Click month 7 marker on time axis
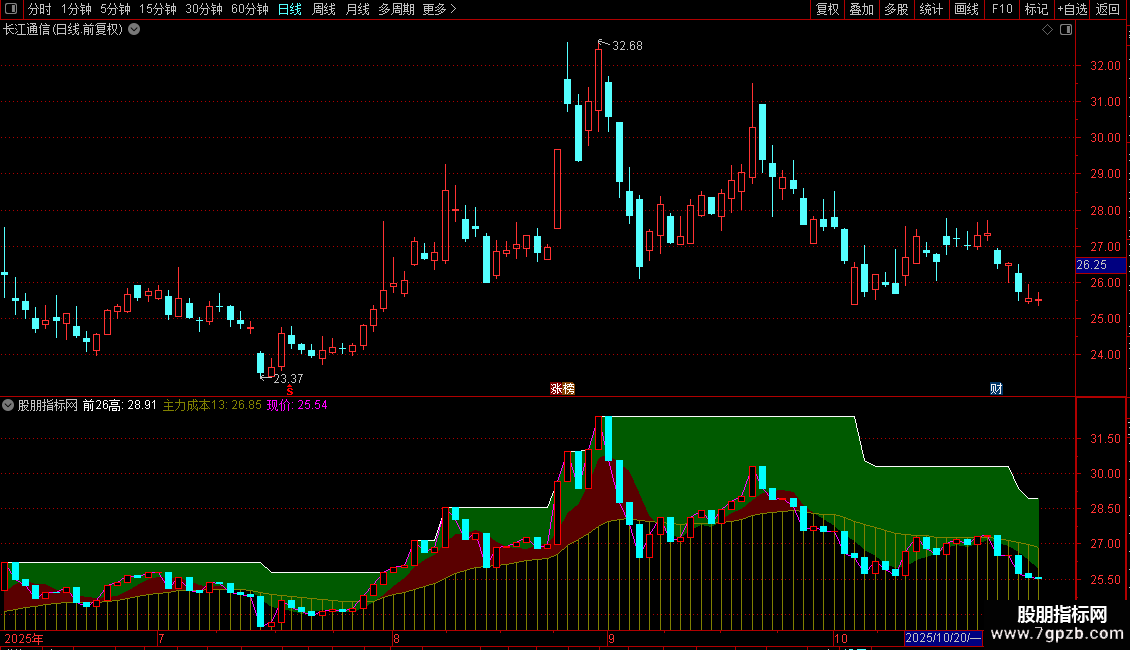The width and height of the screenshot is (1130, 650). tap(161, 638)
